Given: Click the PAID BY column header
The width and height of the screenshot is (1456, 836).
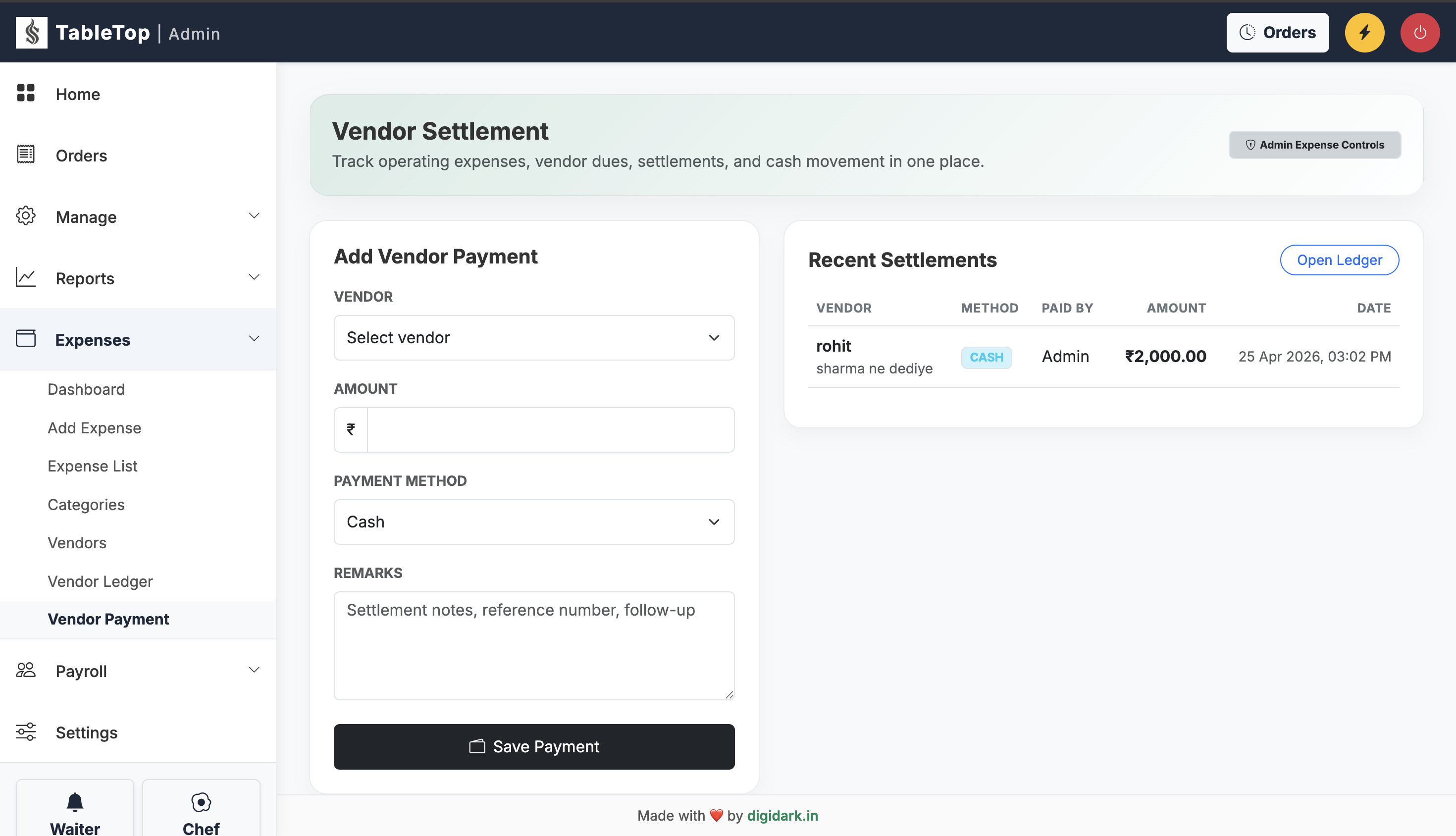Looking at the screenshot, I should click(1067, 308).
